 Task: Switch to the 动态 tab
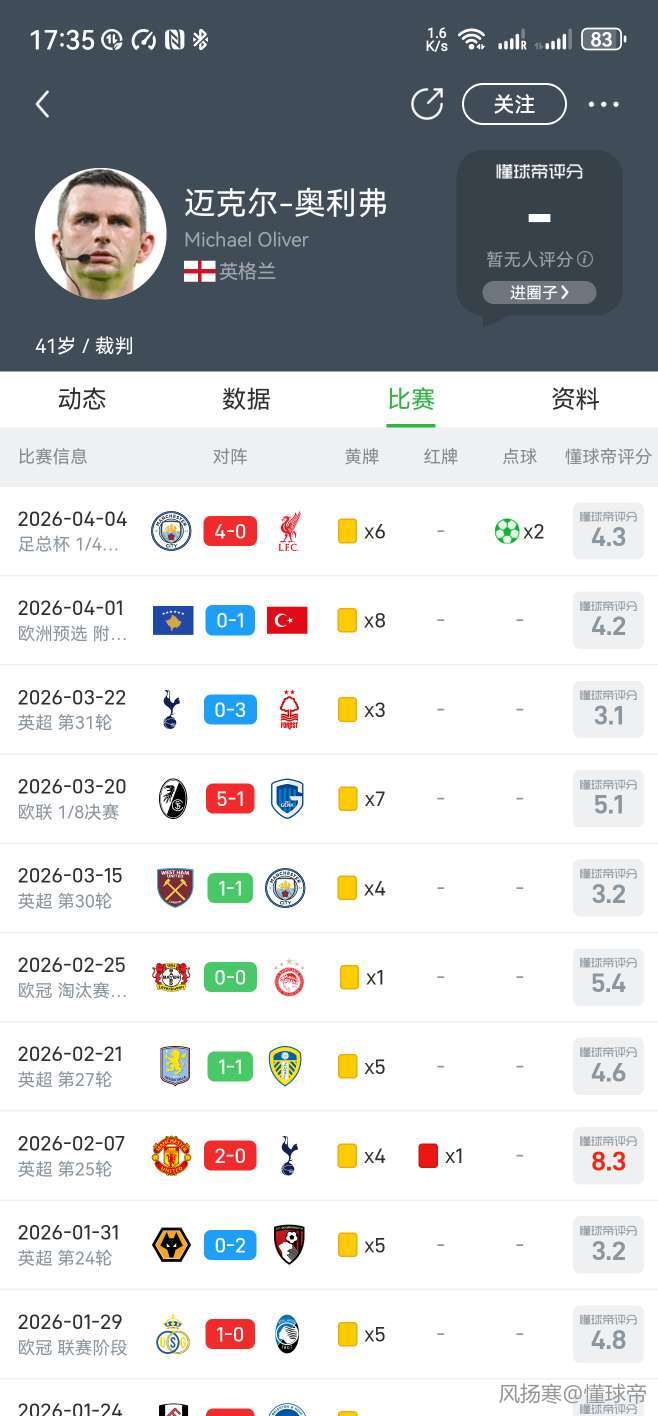coord(82,399)
